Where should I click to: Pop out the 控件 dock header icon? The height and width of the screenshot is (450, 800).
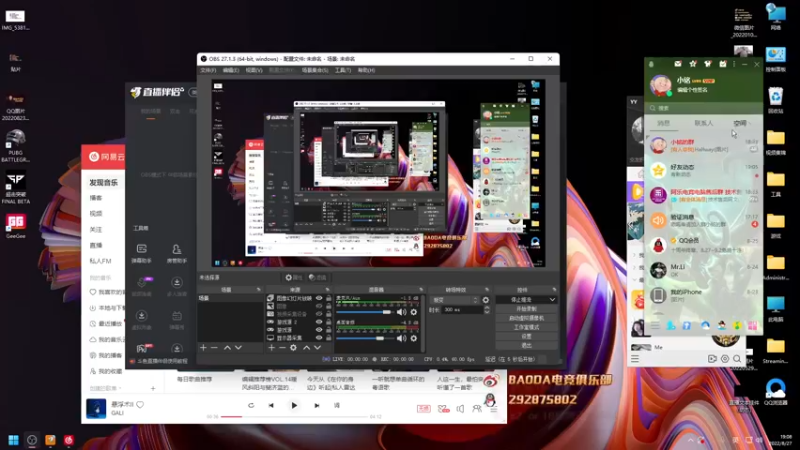[554, 290]
